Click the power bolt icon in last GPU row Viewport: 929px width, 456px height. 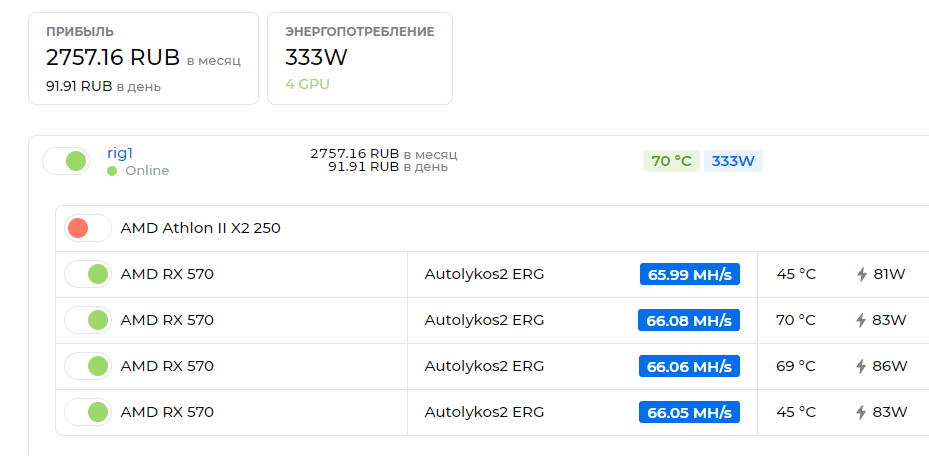pyautogui.click(x=862, y=412)
